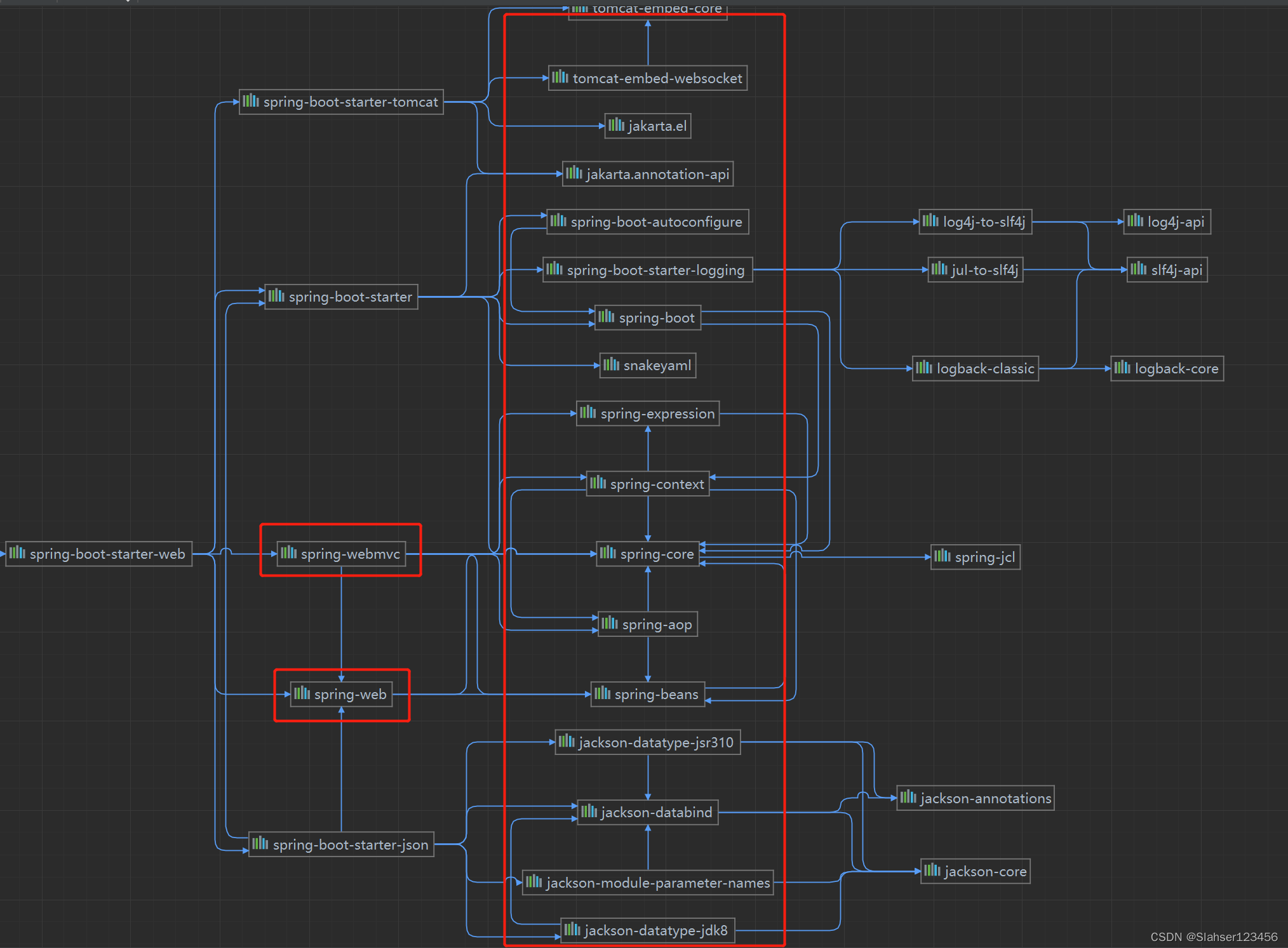
Task: Click the spring-beans library icon
Action: point(603,693)
